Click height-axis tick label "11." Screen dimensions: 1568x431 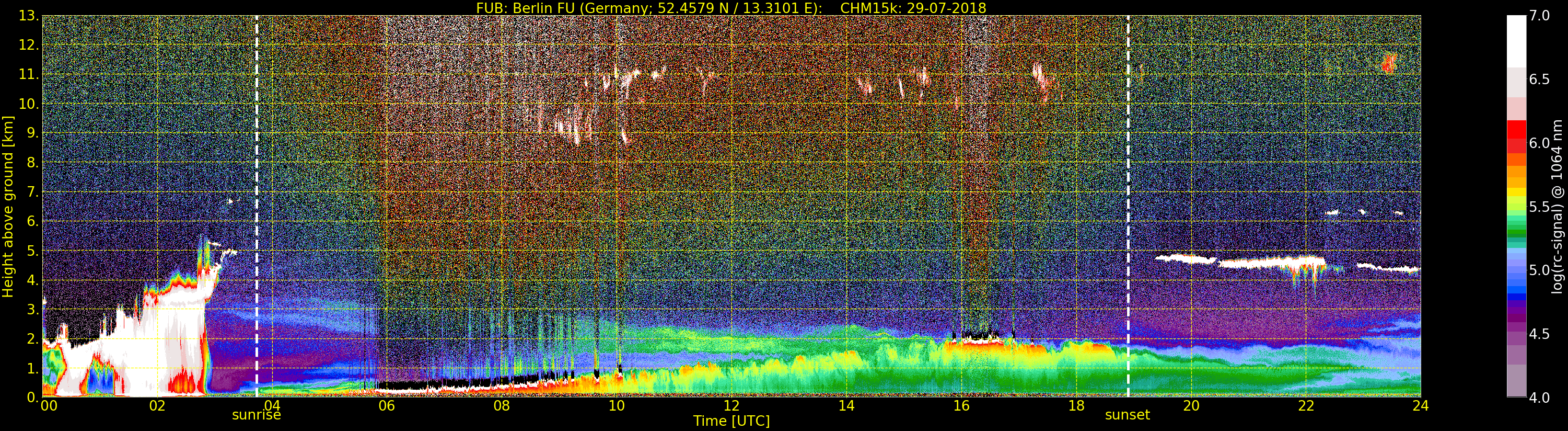click(29, 74)
